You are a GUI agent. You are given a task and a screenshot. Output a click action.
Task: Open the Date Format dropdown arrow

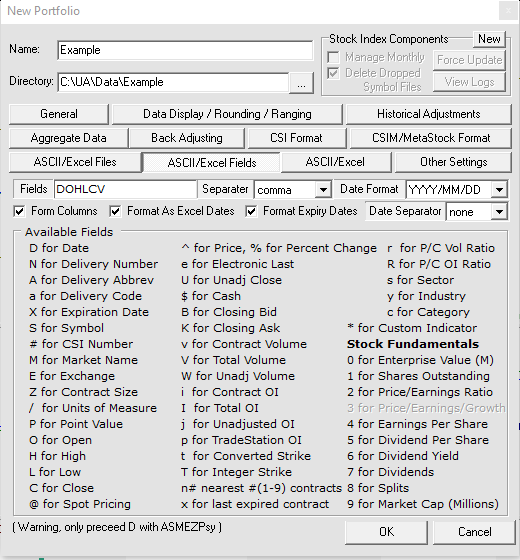(x=499, y=190)
